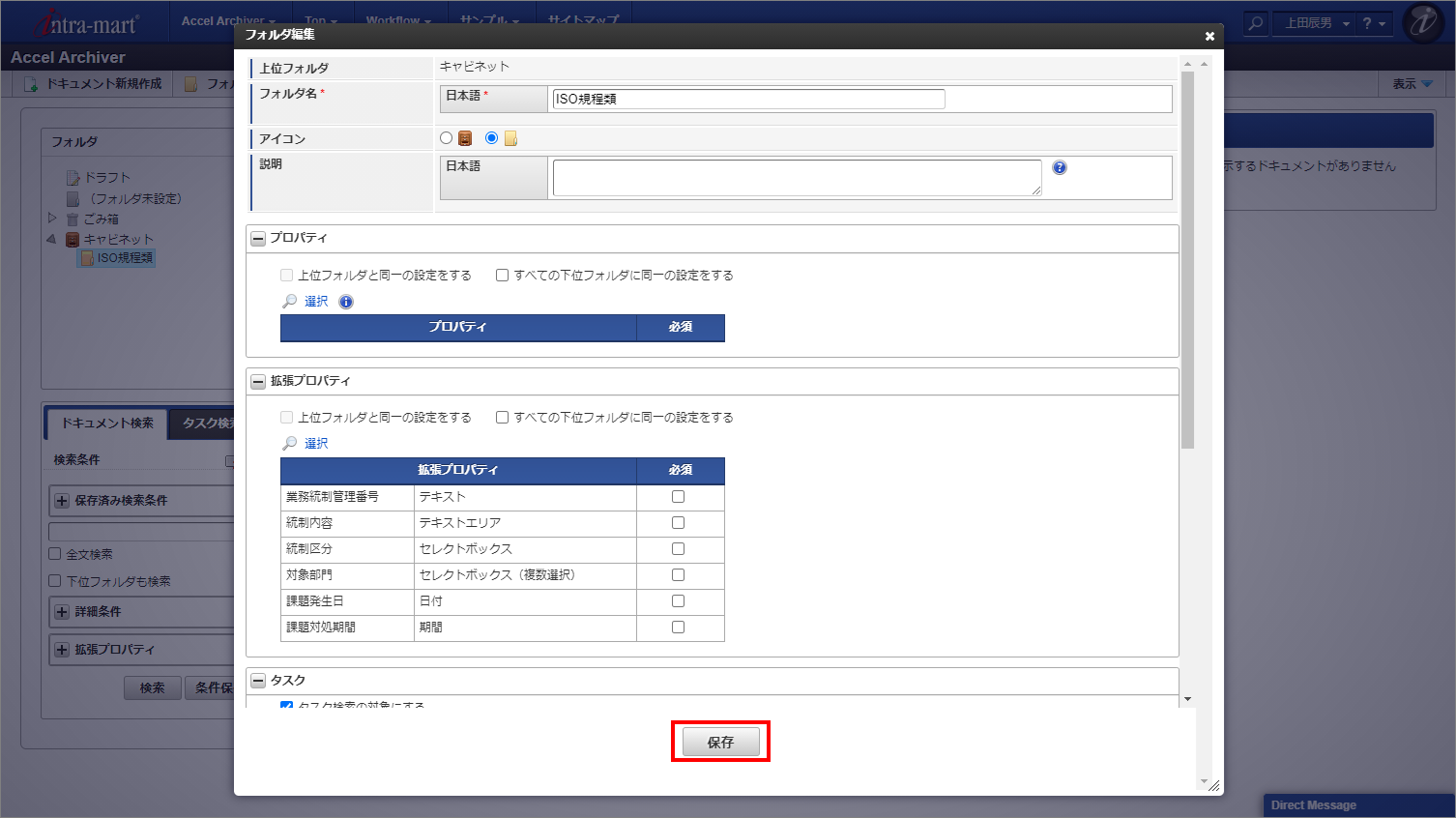Viewport: 1456px width, 818px height.
Task: Click the search magnifier icon in top header
Action: (1255, 23)
